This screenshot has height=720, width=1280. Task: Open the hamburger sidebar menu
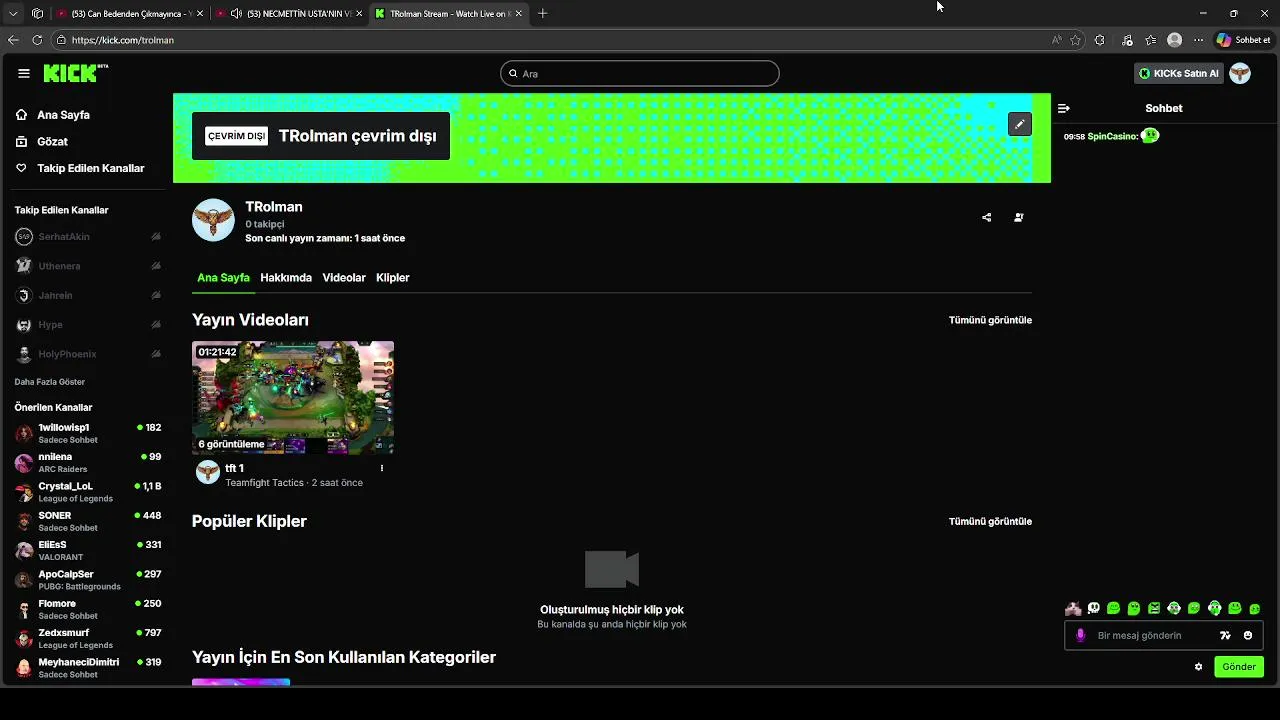tap(24, 73)
